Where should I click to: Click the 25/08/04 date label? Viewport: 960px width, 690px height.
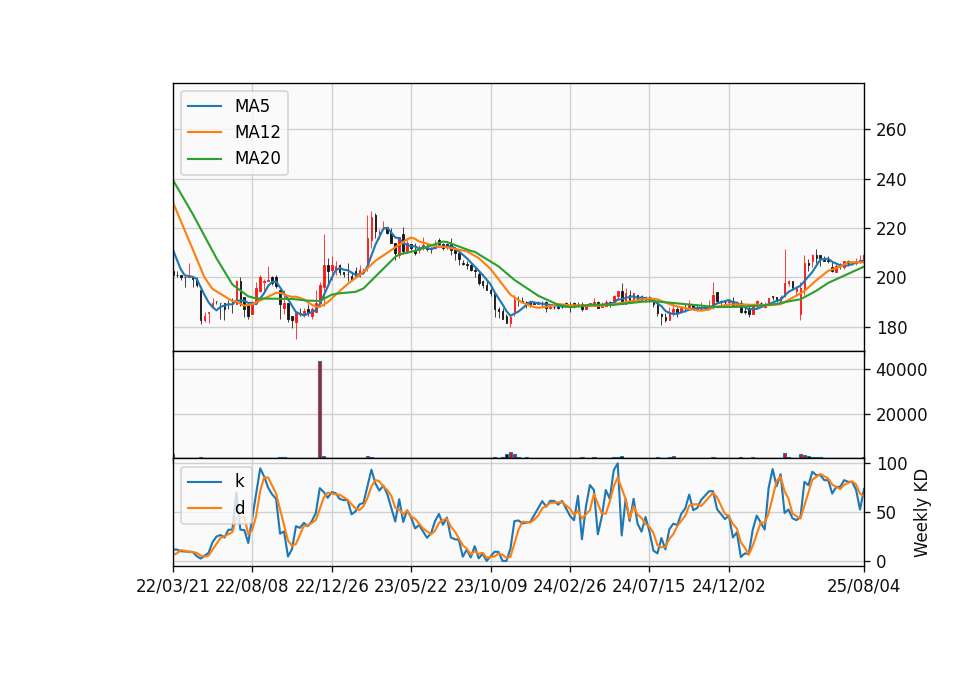coord(864,586)
